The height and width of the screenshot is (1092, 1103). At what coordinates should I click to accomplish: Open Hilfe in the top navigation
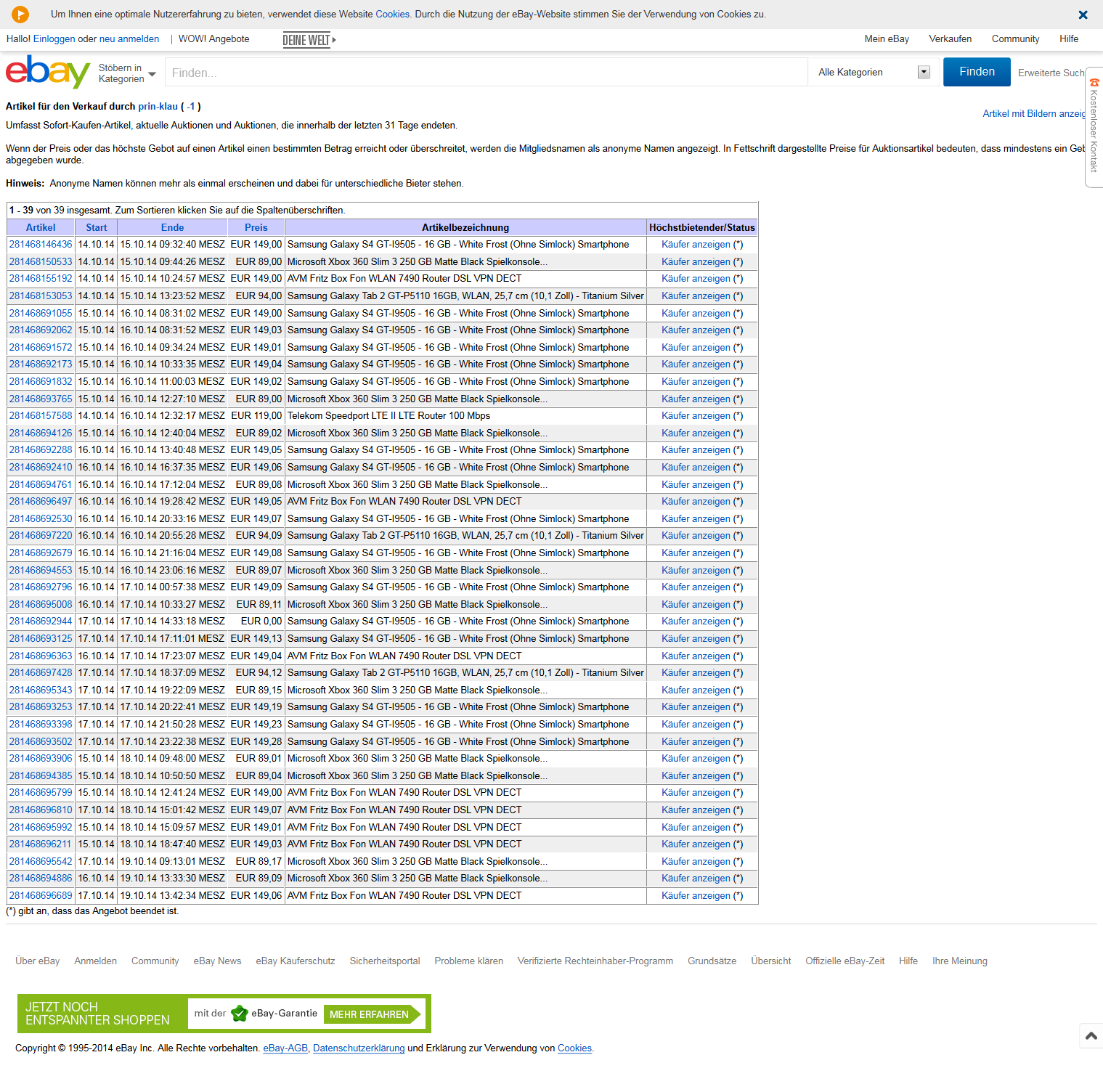click(x=1069, y=39)
